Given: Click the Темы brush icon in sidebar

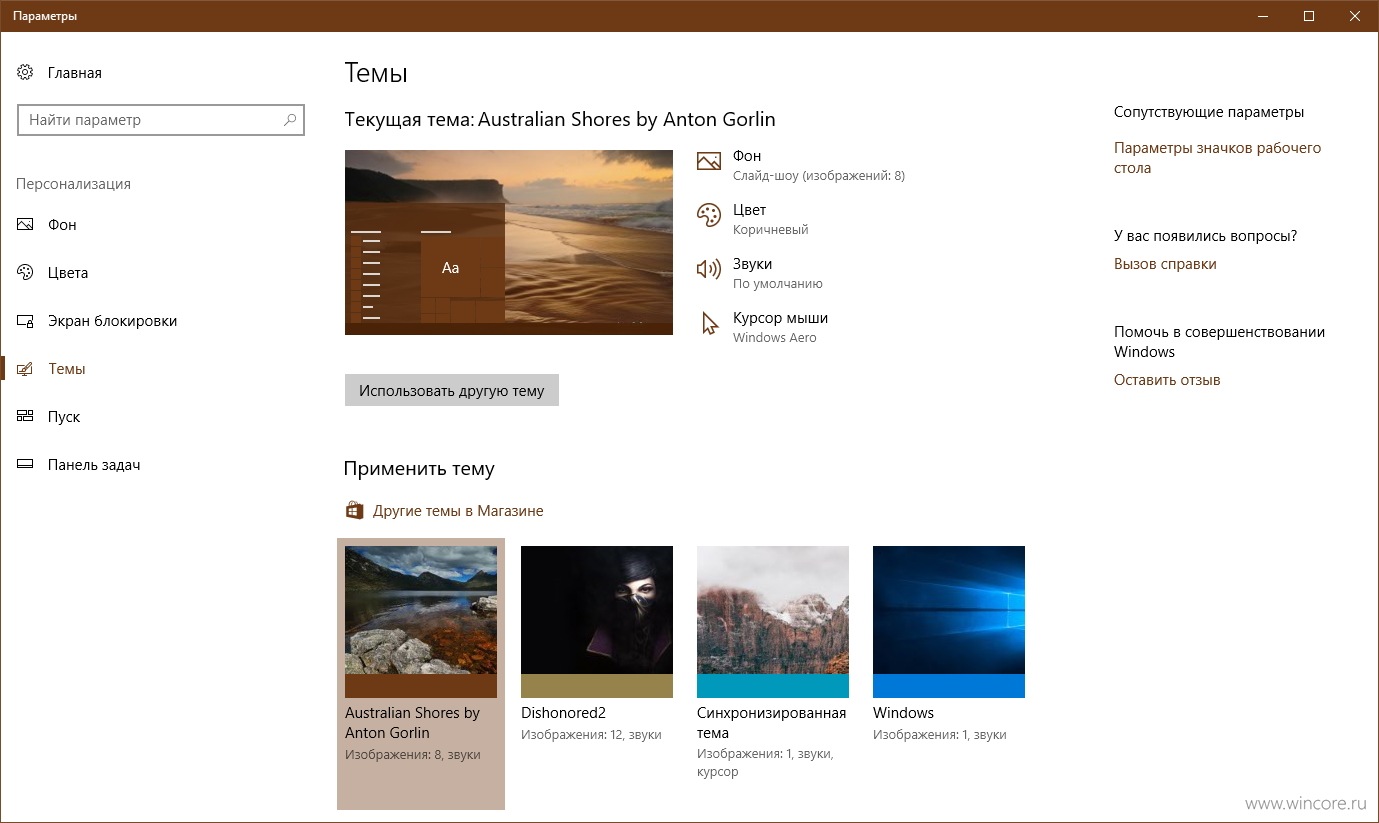Looking at the screenshot, I should 25,369.
